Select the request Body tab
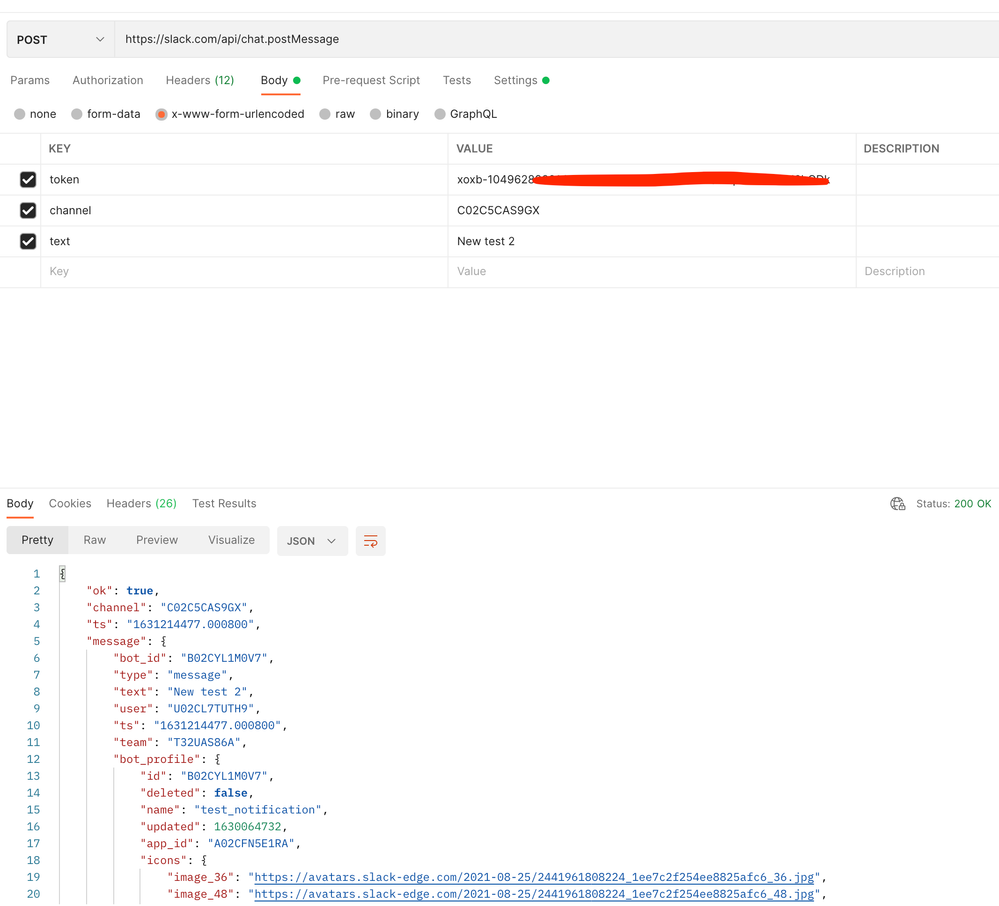 [x=280, y=80]
